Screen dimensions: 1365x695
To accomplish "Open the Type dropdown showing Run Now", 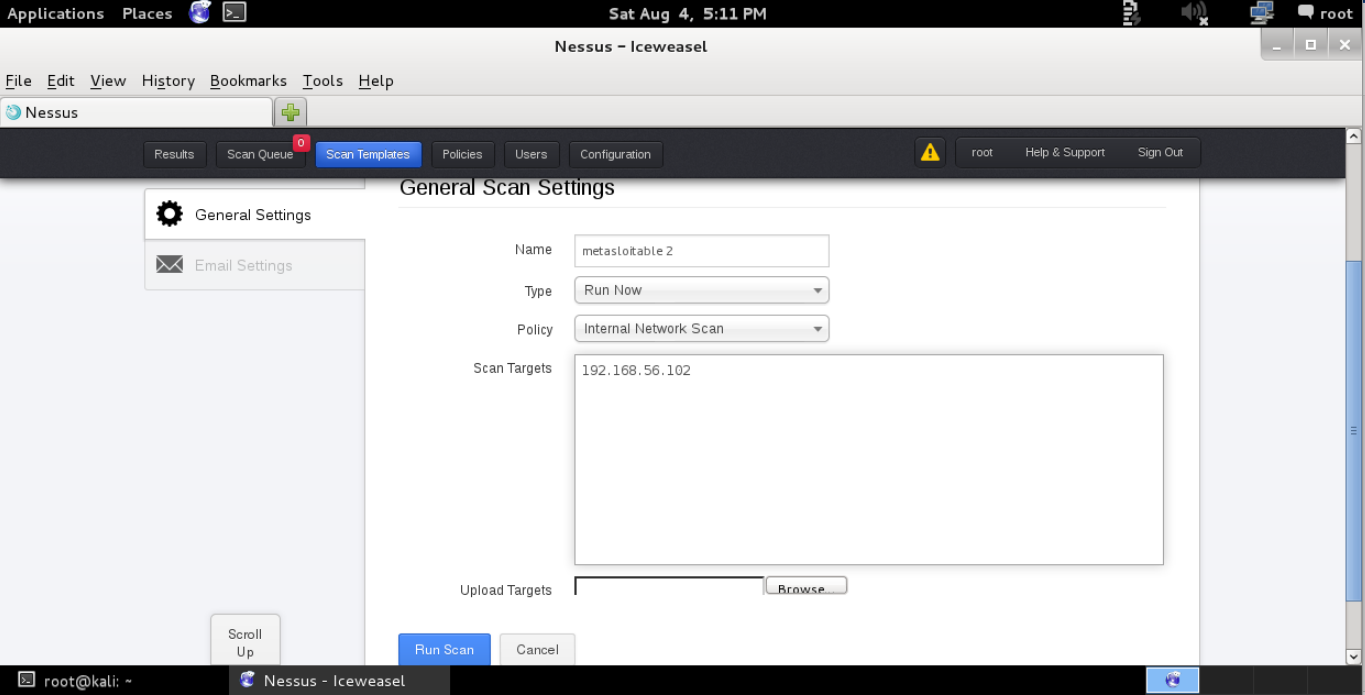I will [701, 290].
